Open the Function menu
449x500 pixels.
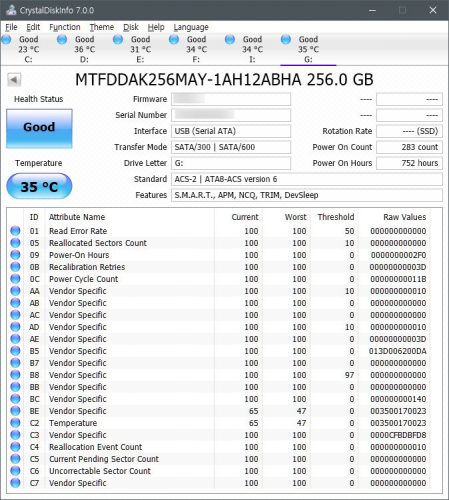(65, 27)
